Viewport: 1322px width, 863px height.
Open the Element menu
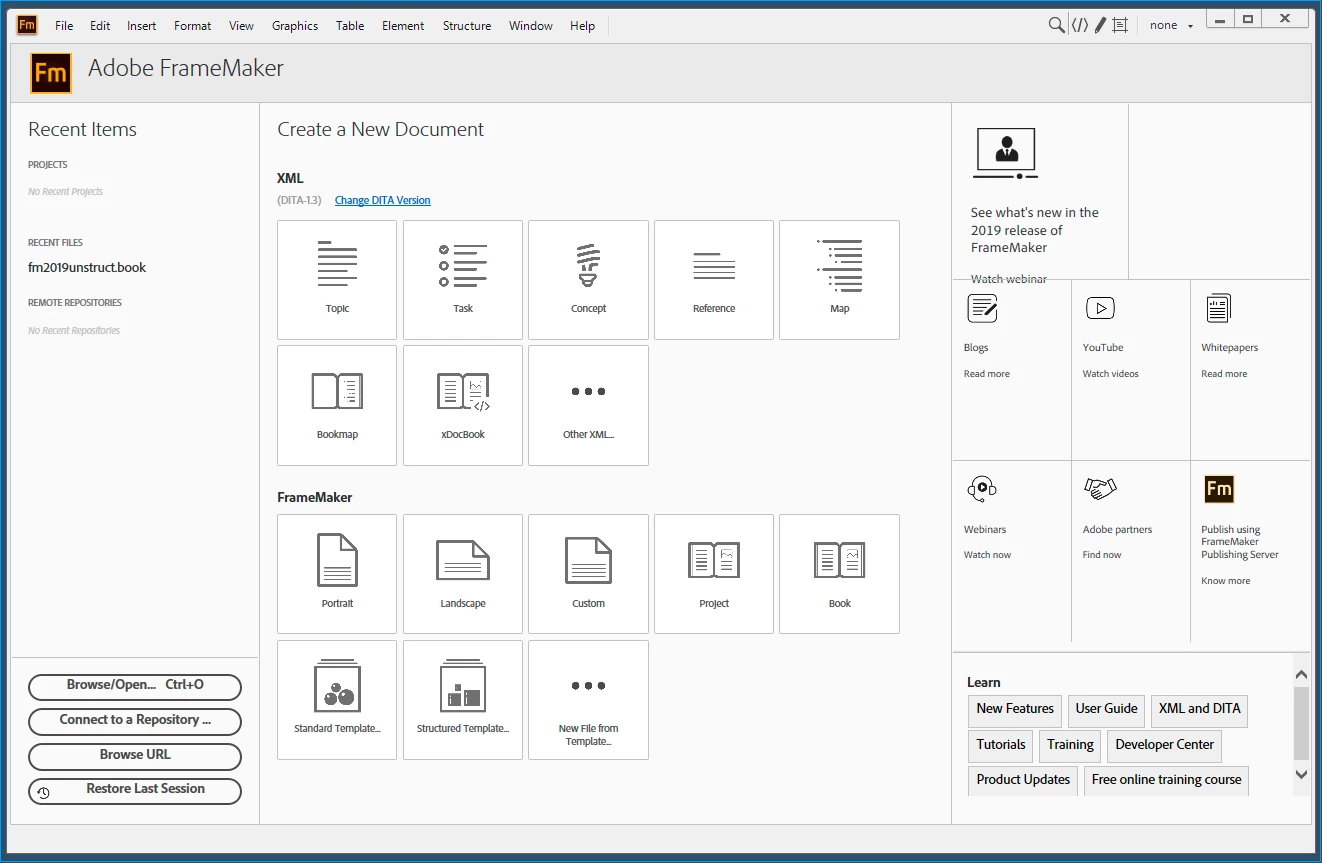[x=403, y=26]
